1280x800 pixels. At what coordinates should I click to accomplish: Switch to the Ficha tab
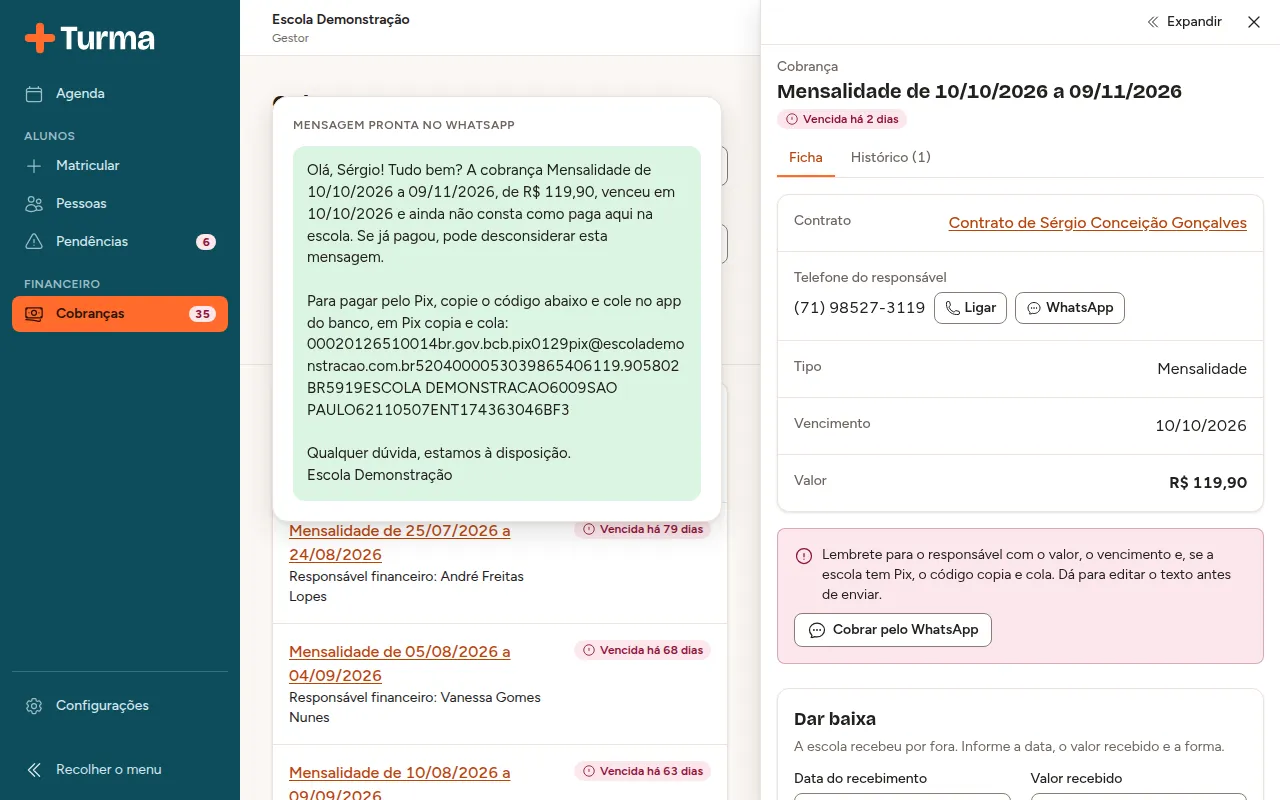pos(806,158)
